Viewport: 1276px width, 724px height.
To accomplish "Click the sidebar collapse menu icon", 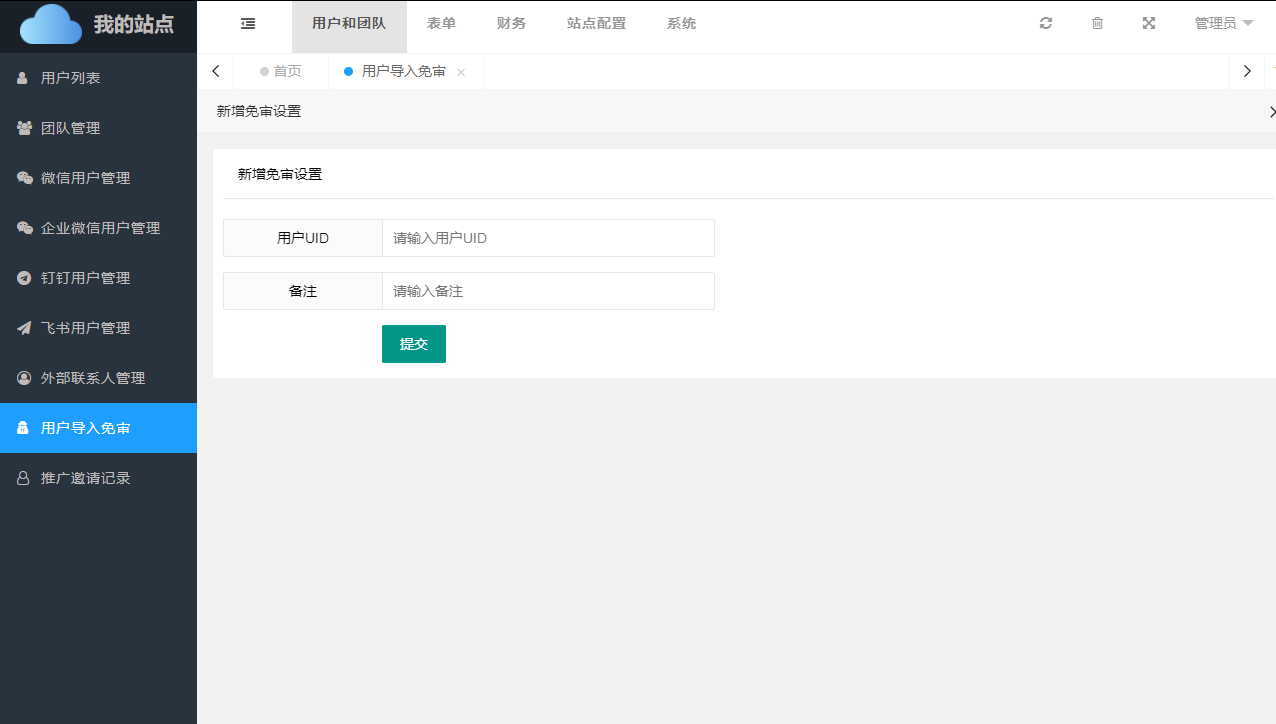I will [248, 24].
